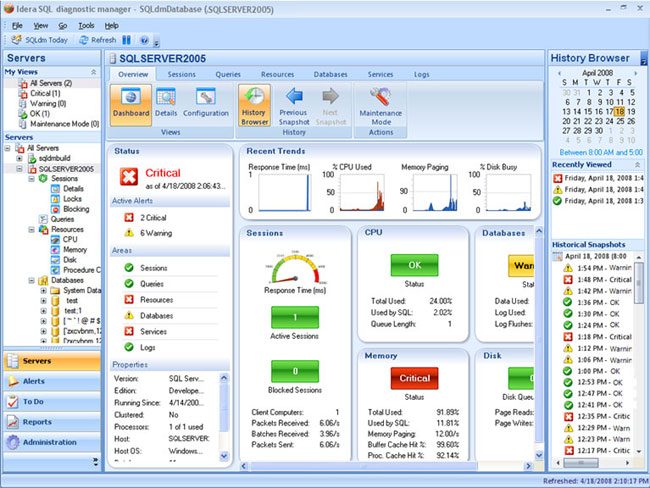This screenshot has height=488, width=650.
Task: Pause the refresh using pause icon
Action: [x=126, y=40]
